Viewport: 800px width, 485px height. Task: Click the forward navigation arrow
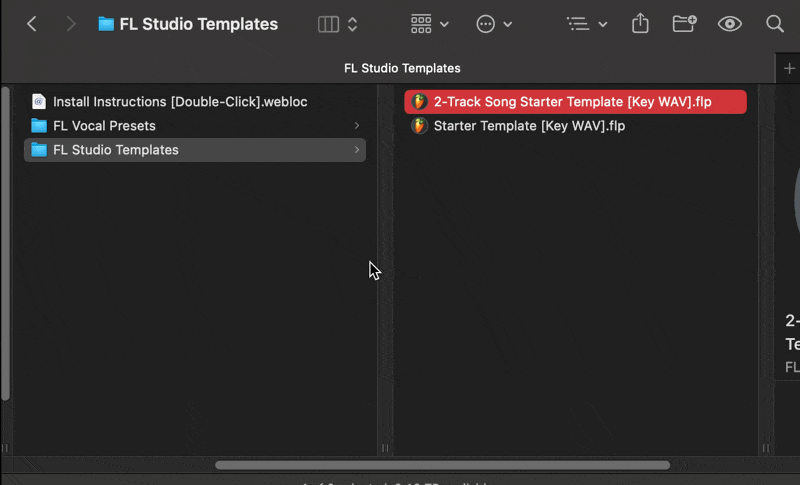click(x=70, y=24)
